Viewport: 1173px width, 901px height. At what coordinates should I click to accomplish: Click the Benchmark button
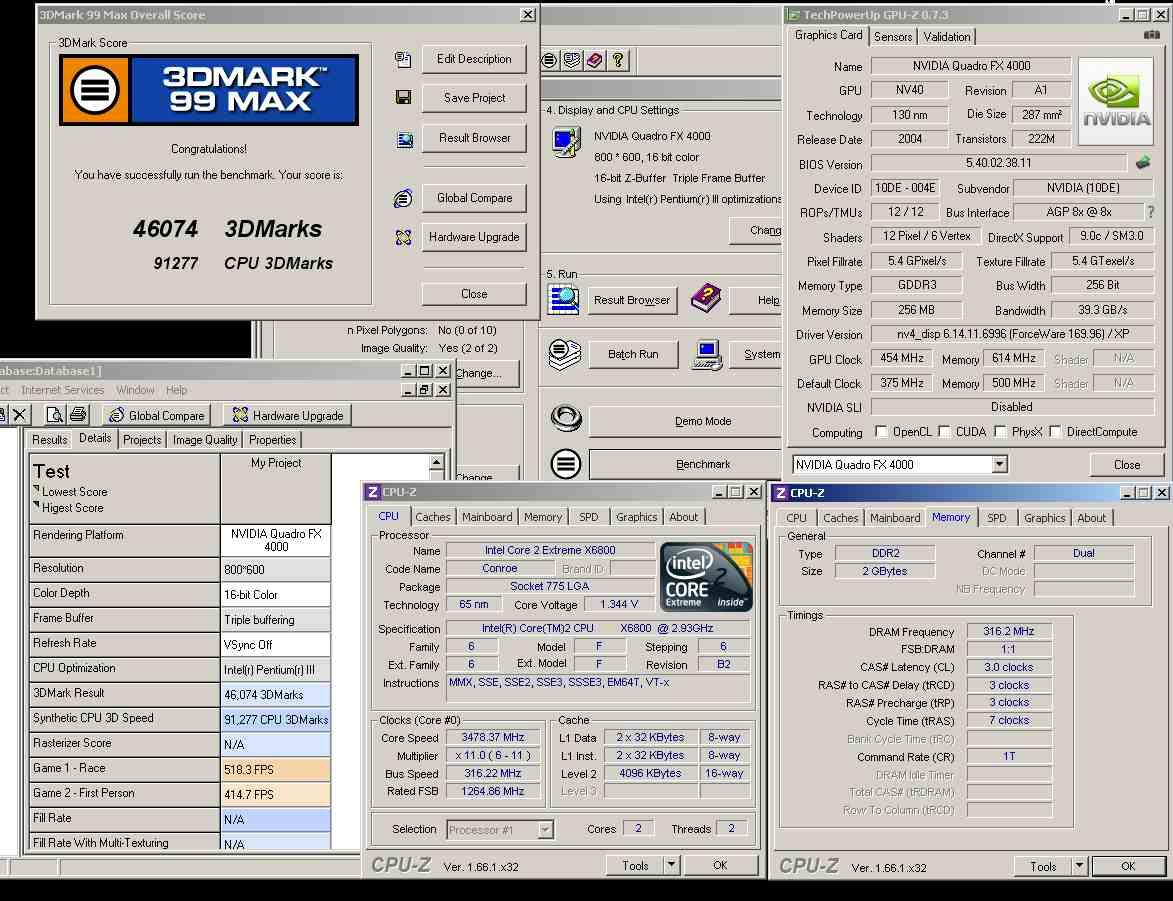[x=684, y=465]
